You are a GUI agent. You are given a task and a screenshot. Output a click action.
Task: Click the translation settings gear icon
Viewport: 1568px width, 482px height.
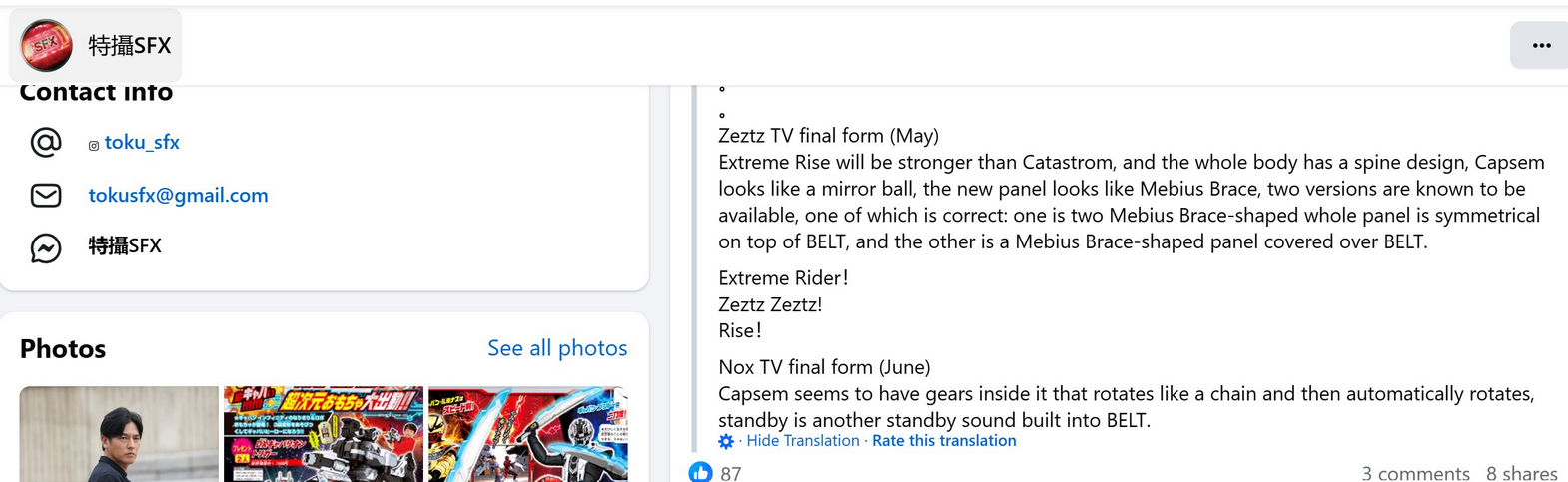[726, 441]
